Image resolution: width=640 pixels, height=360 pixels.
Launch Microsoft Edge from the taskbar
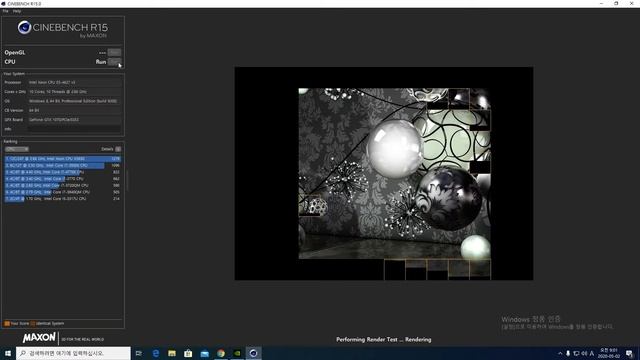pos(156,353)
